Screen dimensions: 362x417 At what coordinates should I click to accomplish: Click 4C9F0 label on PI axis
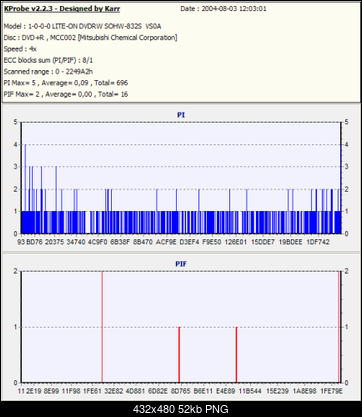click(x=98, y=242)
